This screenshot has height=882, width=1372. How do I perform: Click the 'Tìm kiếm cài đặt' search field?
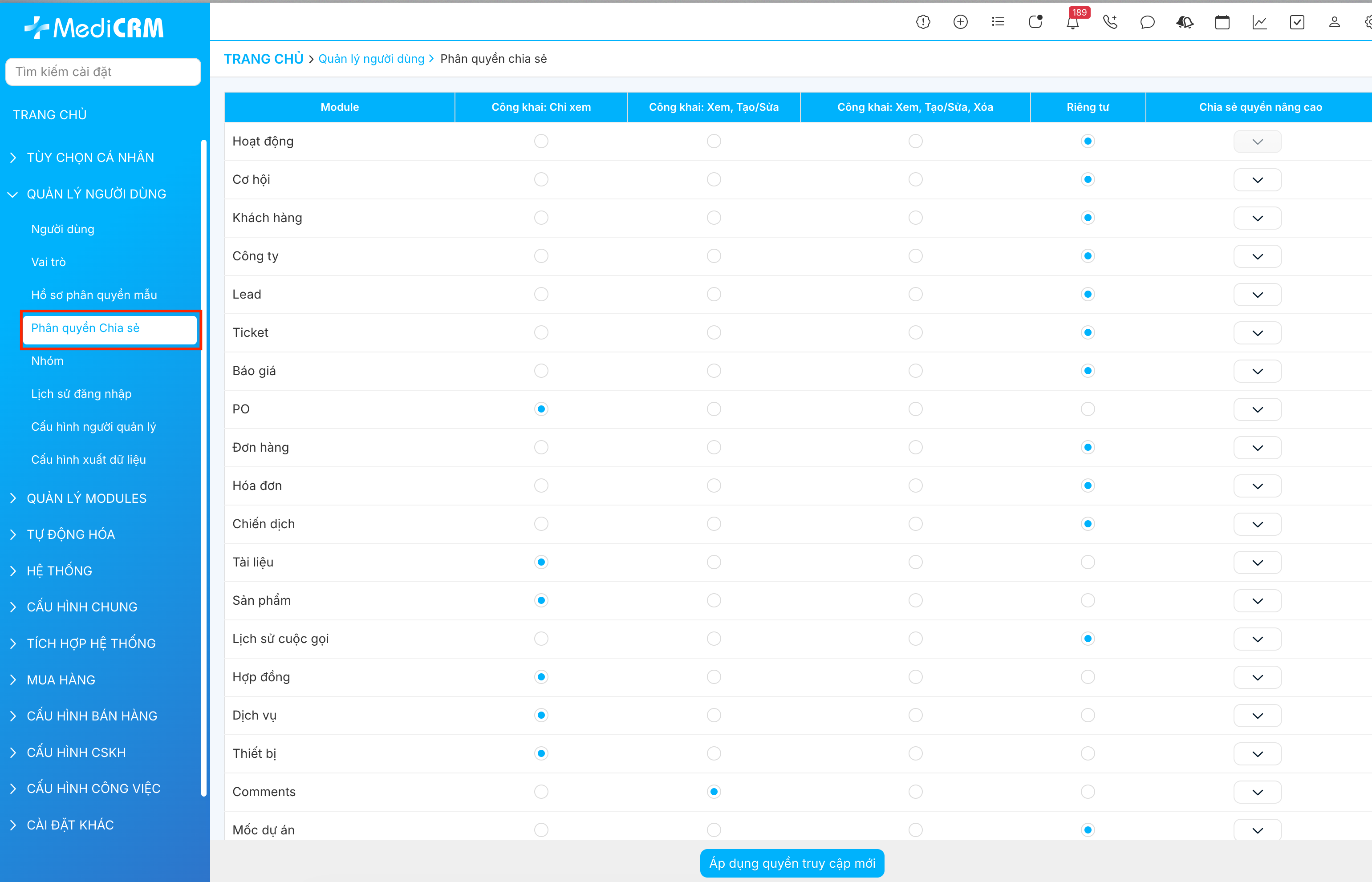(x=103, y=72)
